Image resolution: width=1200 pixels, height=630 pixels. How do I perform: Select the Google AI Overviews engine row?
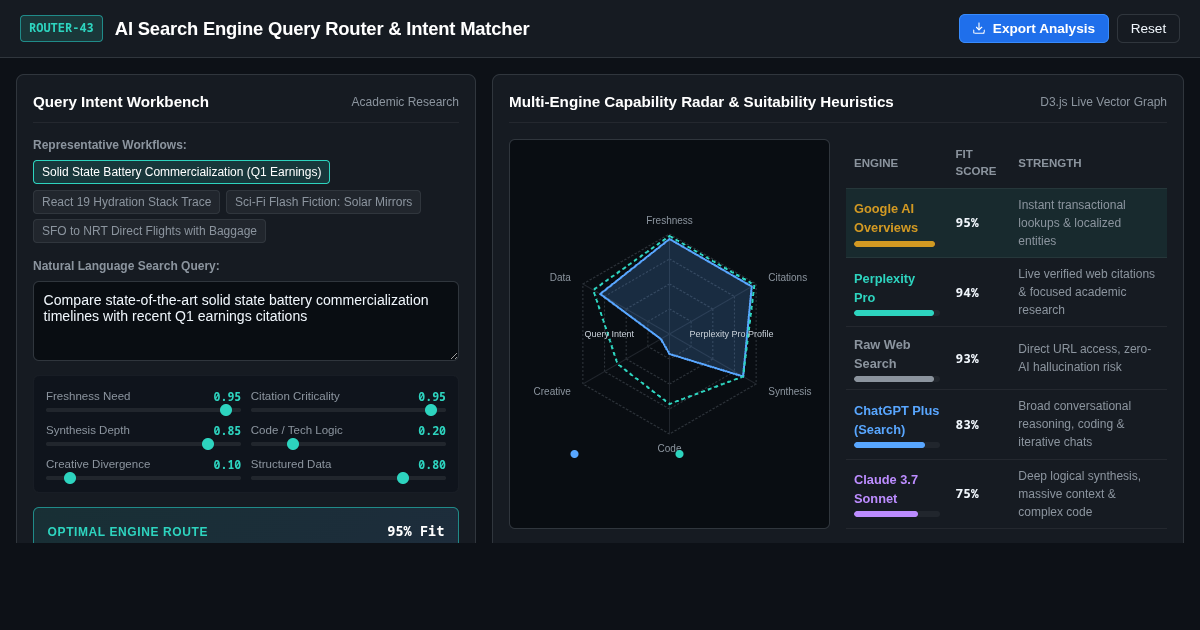click(x=1006, y=223)
